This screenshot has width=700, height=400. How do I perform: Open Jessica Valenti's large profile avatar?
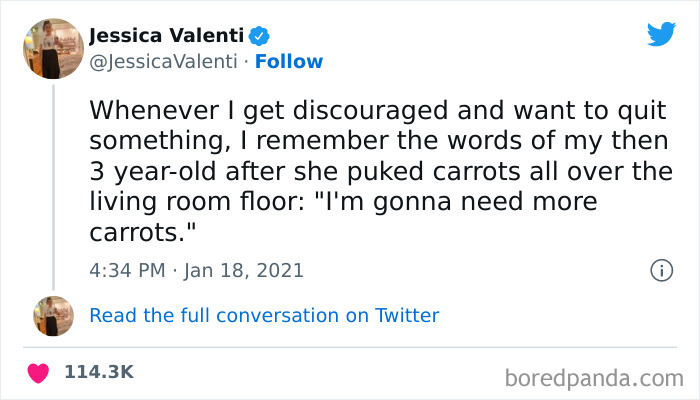pyautogui.click(x=52, y=48)
